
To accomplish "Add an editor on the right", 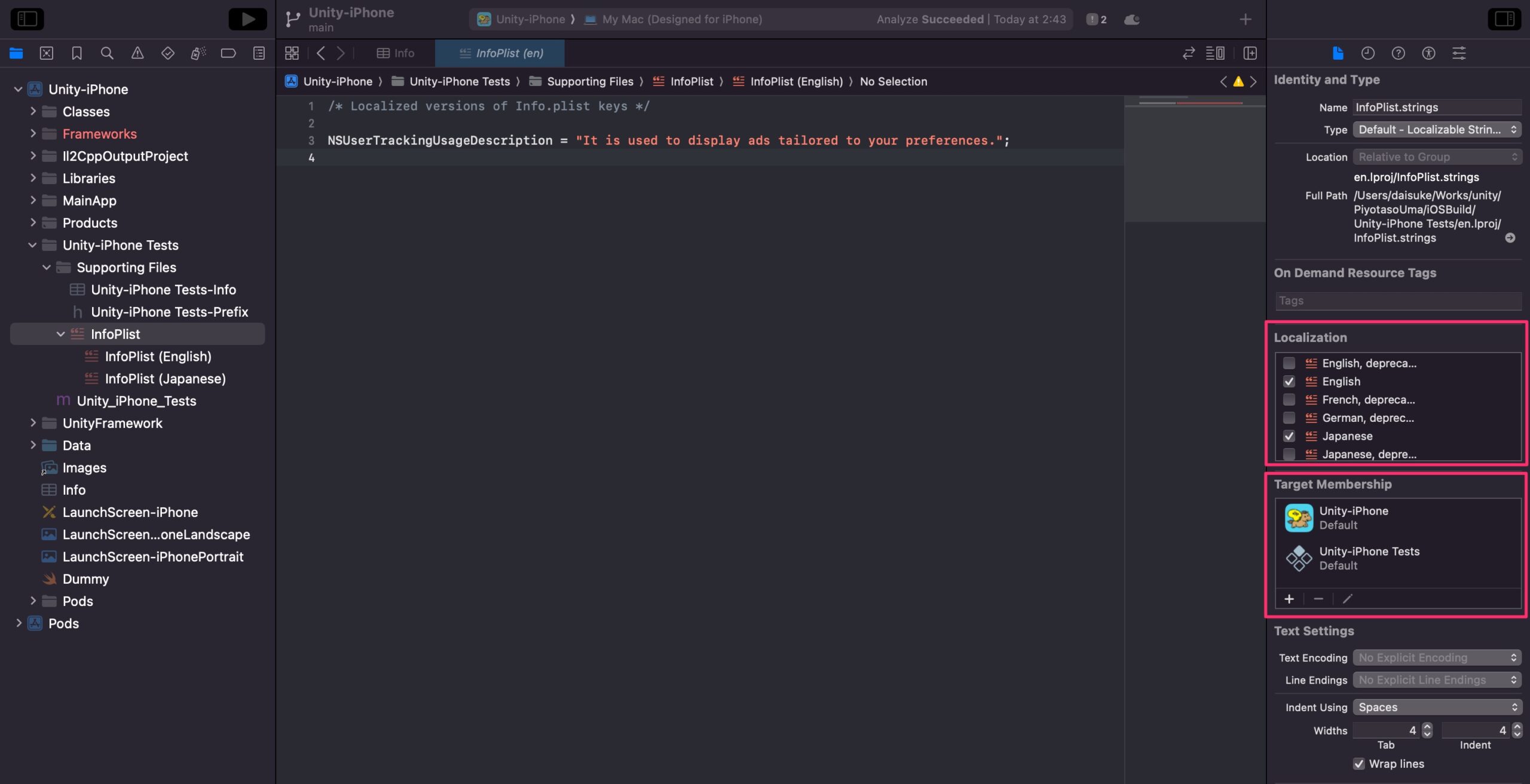I will coord(1250,53).
